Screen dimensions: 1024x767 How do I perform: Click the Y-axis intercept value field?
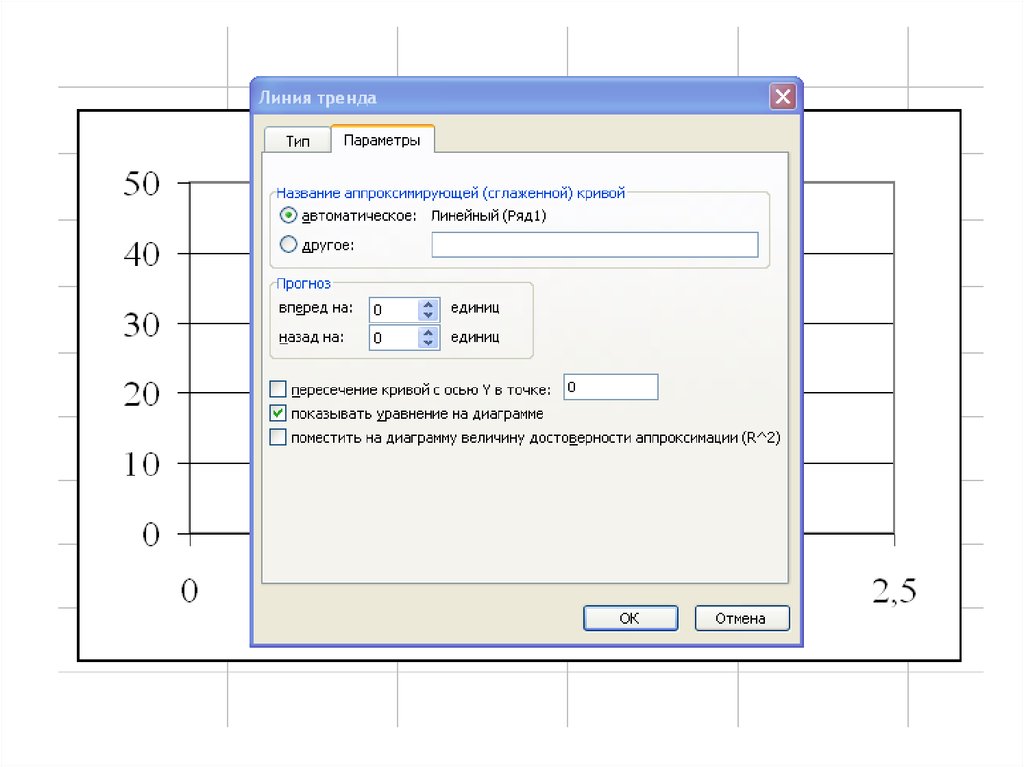pos(610,387)
